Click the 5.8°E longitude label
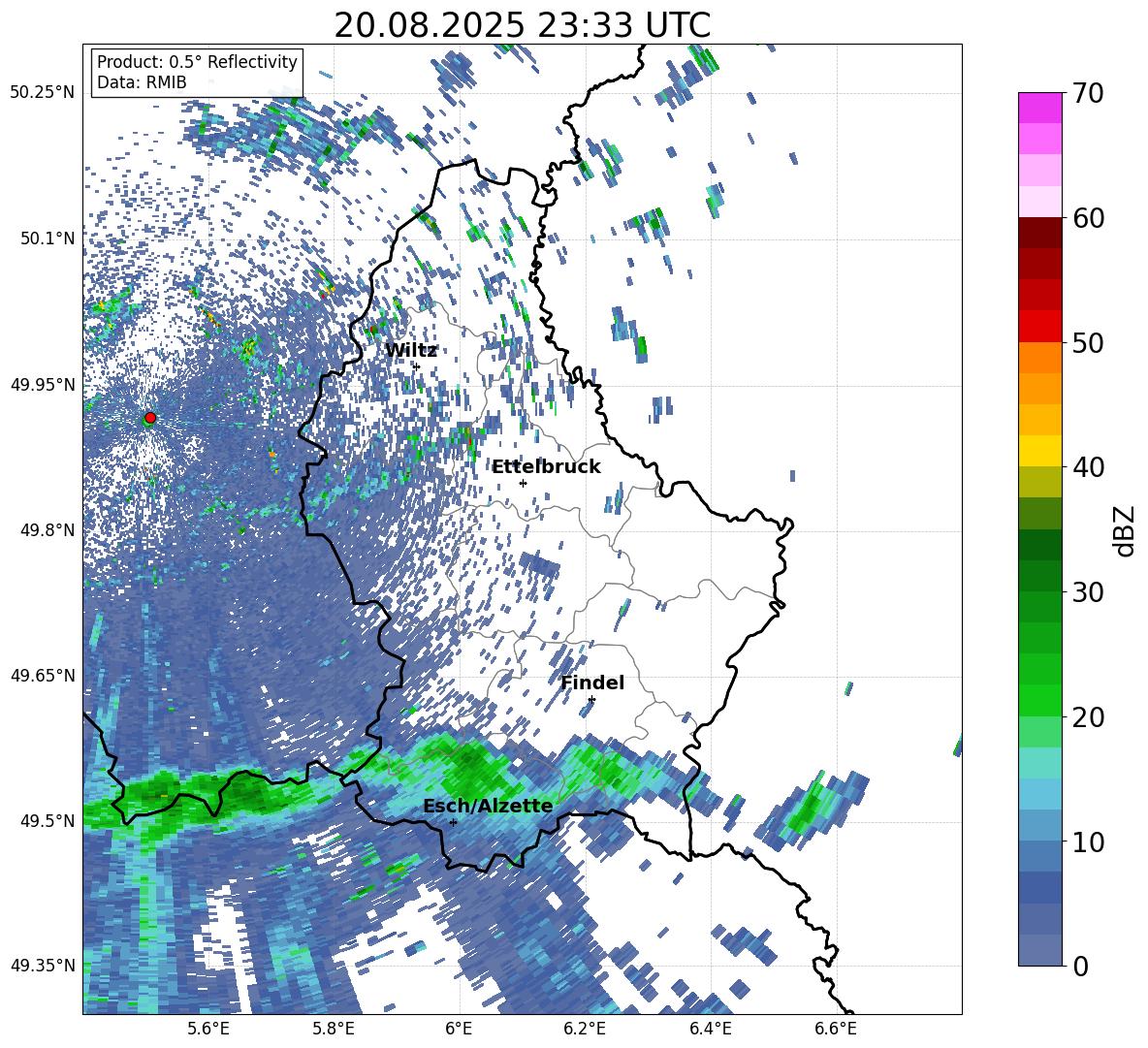 (334, 1029)
